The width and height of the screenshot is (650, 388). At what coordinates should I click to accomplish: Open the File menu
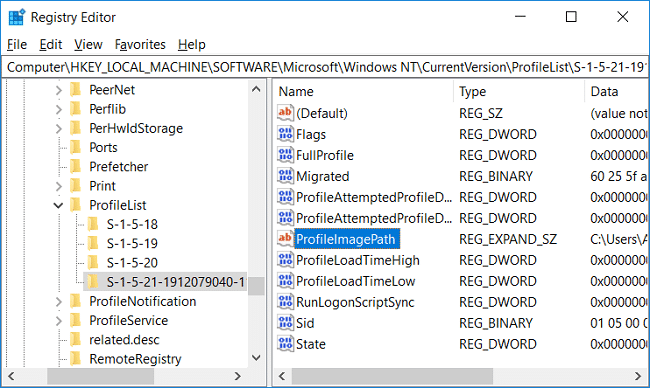point(17,44)
